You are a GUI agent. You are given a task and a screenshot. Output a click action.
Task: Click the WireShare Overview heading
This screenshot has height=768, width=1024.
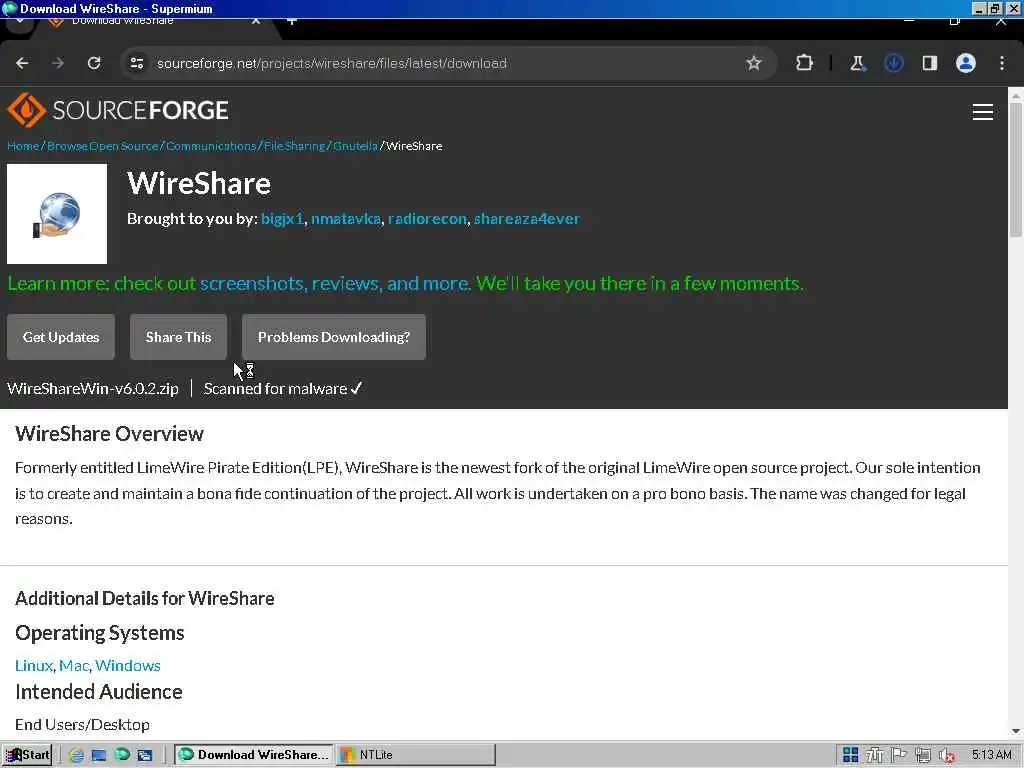click(109, 434)
